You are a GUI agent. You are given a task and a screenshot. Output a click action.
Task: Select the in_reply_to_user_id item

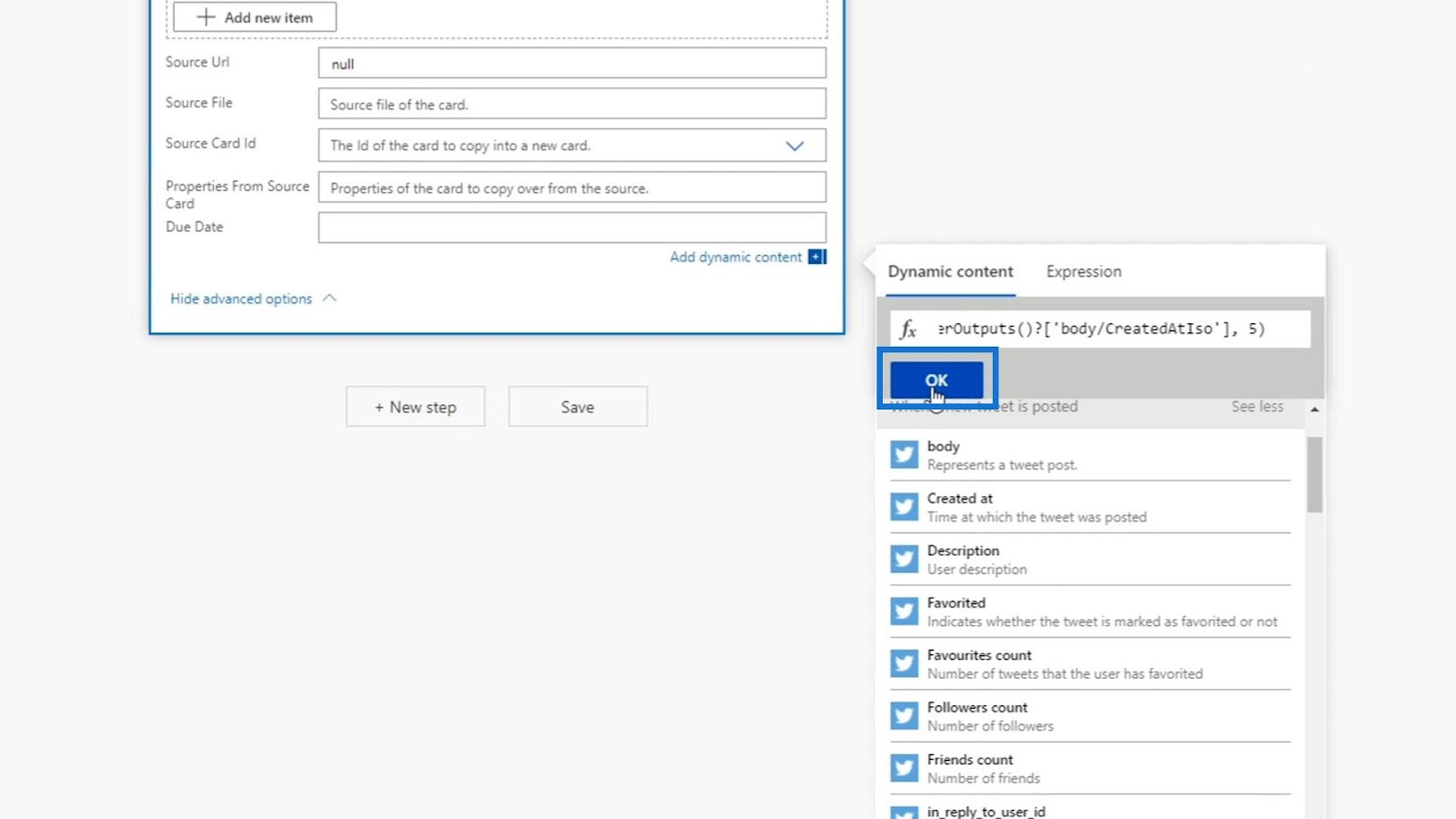pos(1090,808)
